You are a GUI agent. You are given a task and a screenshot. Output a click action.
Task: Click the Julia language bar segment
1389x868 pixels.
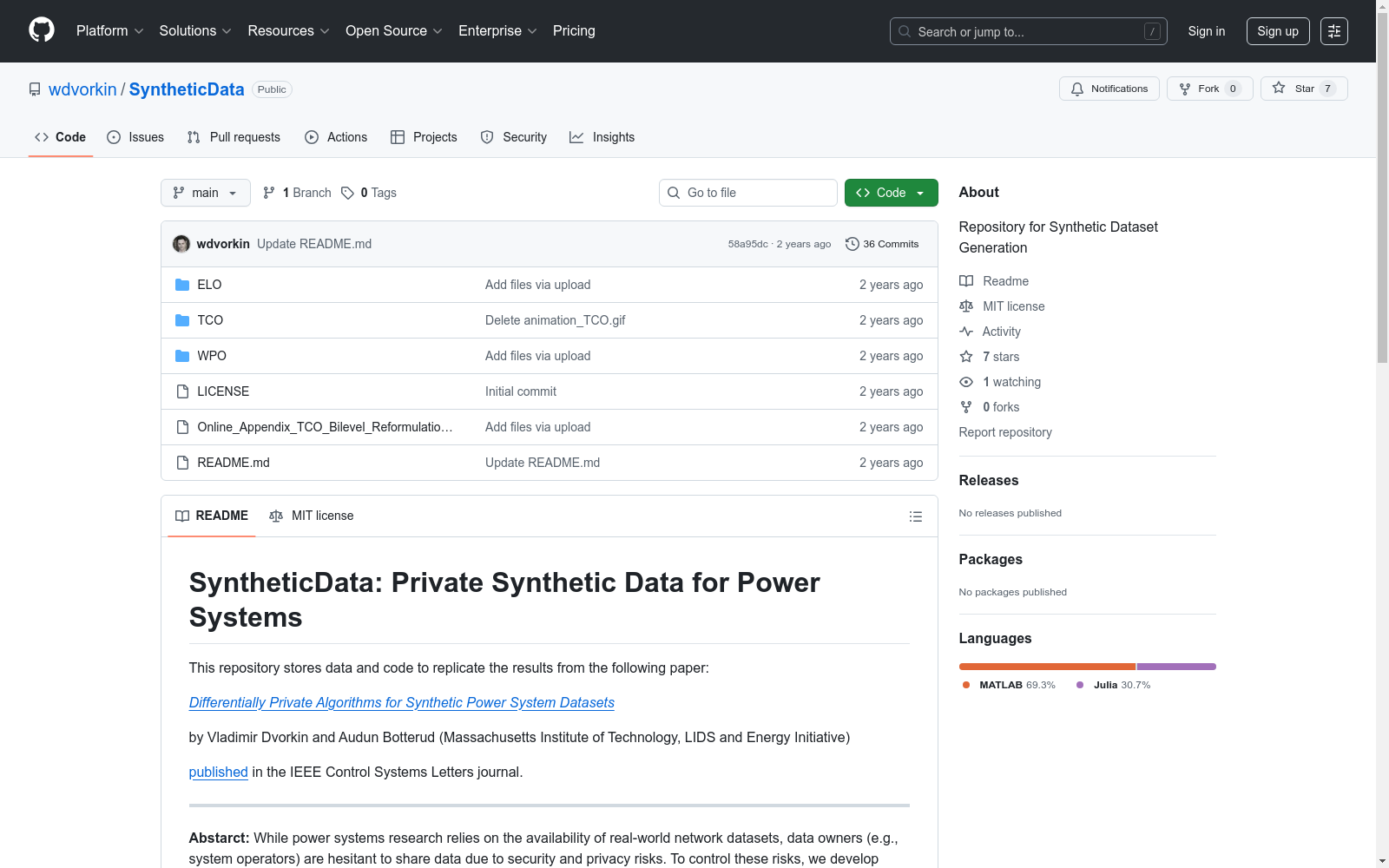point(1176,667)
